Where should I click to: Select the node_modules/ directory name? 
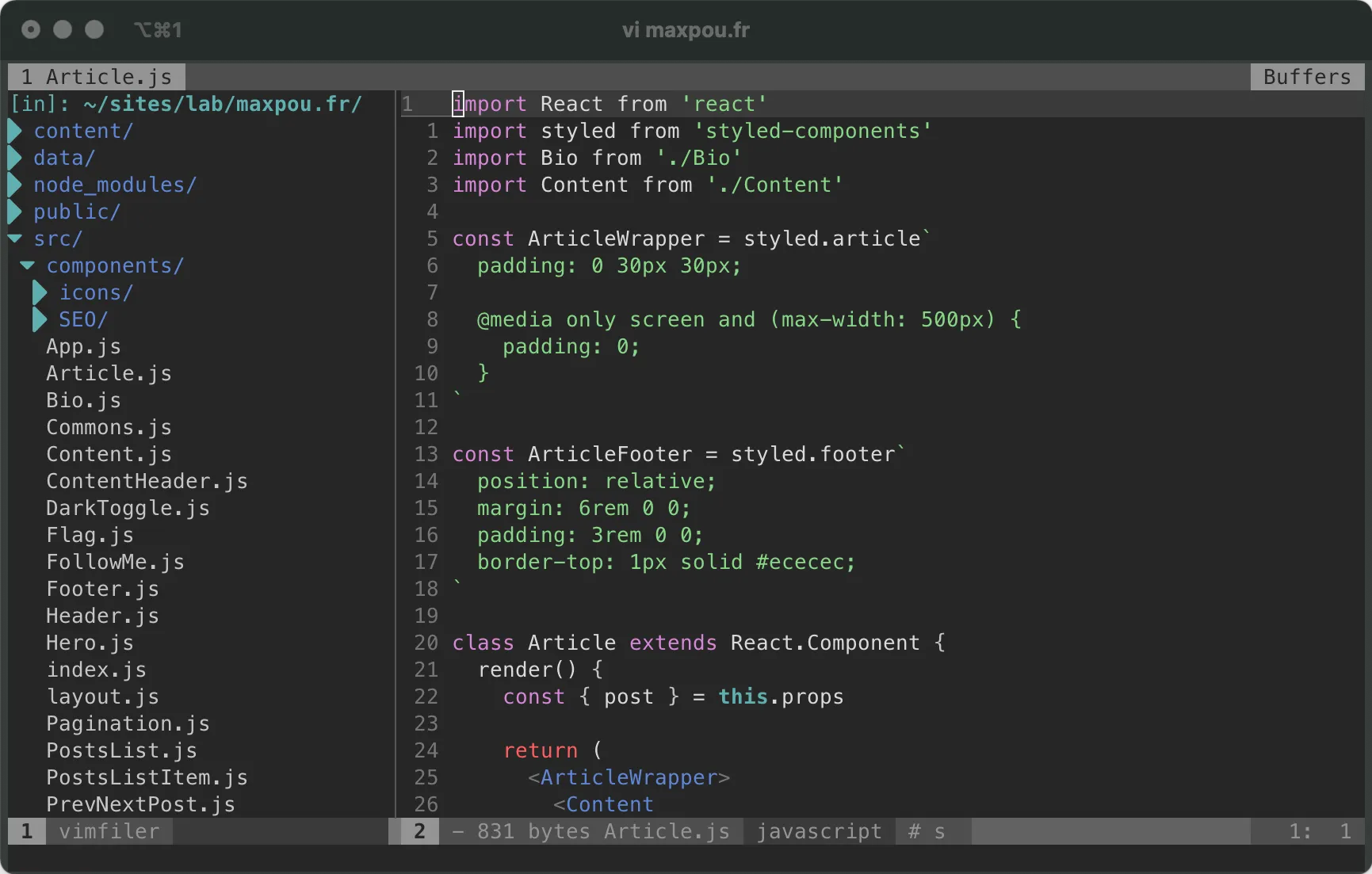(x=115, y=185)
